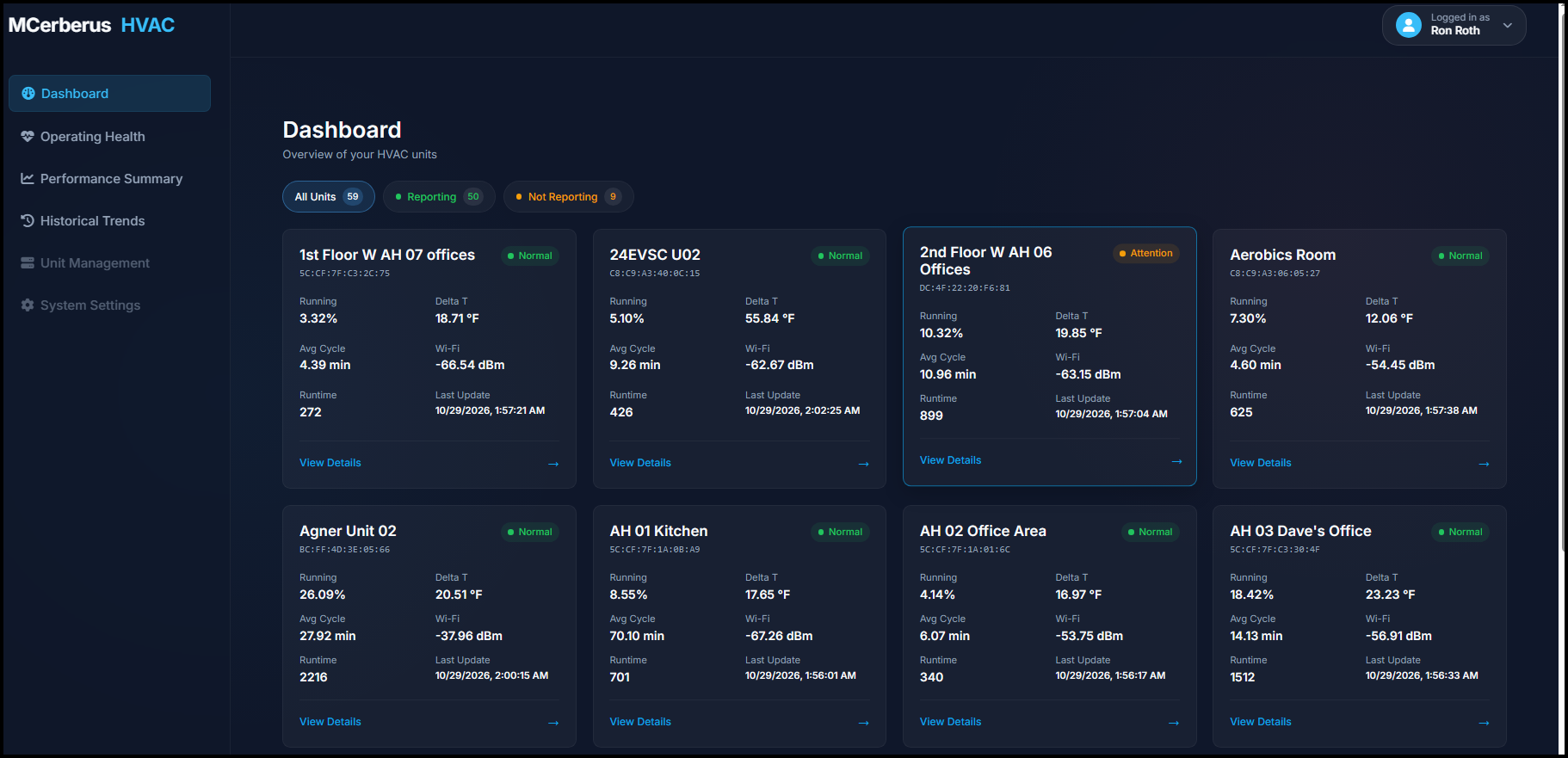Viewport: 1568px width, 758px height.
Task: View Details for AH 01 Kitchen
Action: [x=640, y=722]
